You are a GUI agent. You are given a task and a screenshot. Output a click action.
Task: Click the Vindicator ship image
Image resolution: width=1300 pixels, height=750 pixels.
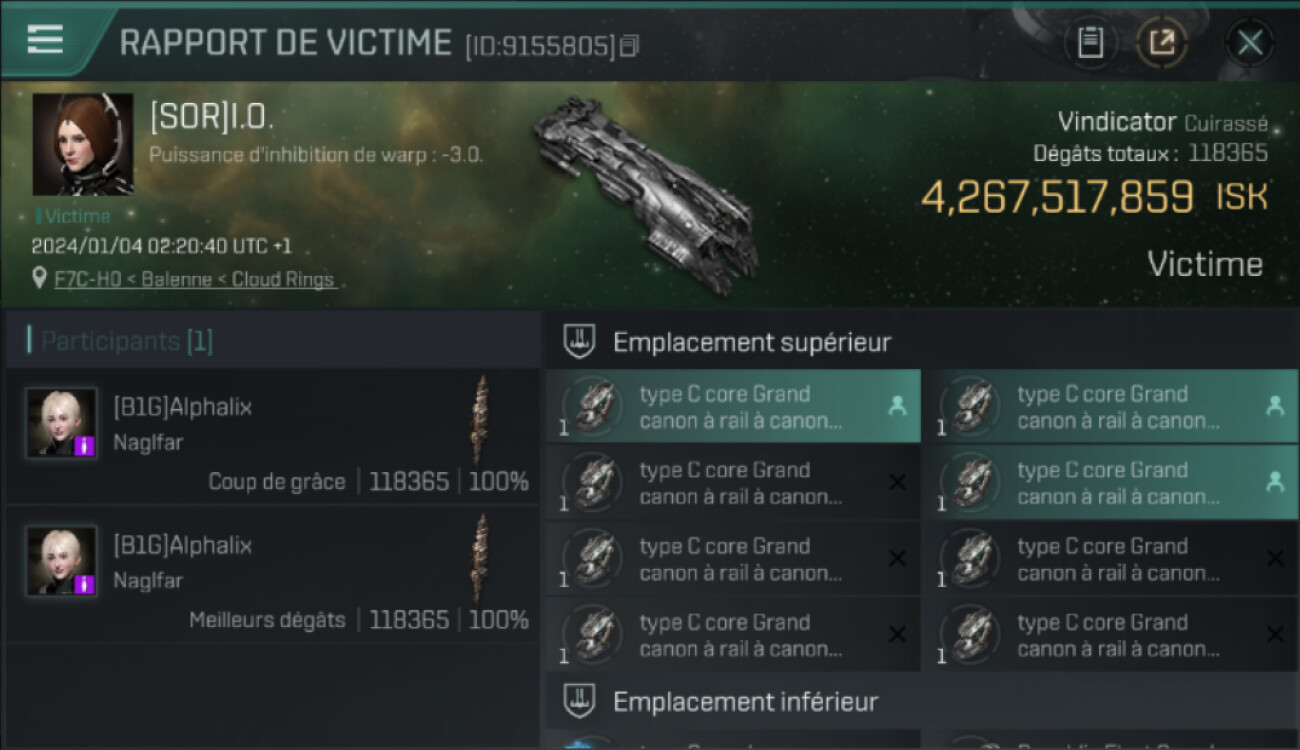(645, 189)
